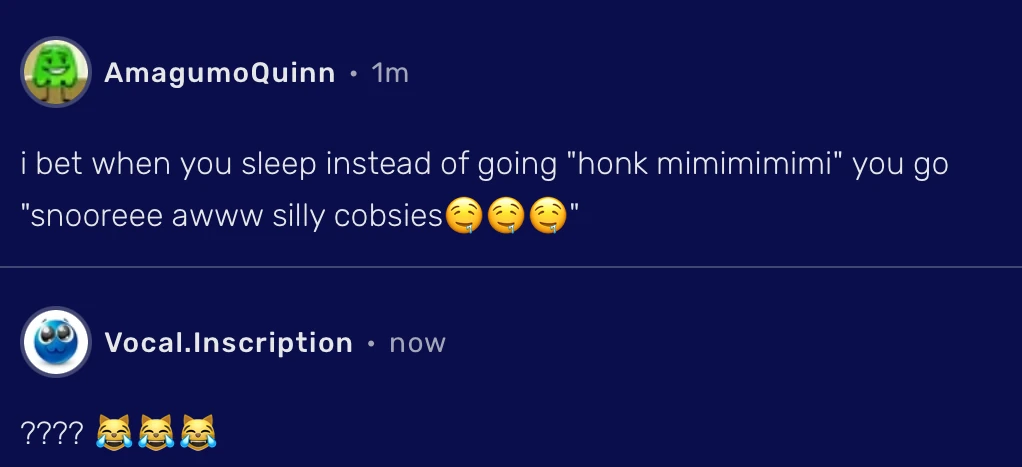Click the last crying cat emoji

(x=198, y=434)
